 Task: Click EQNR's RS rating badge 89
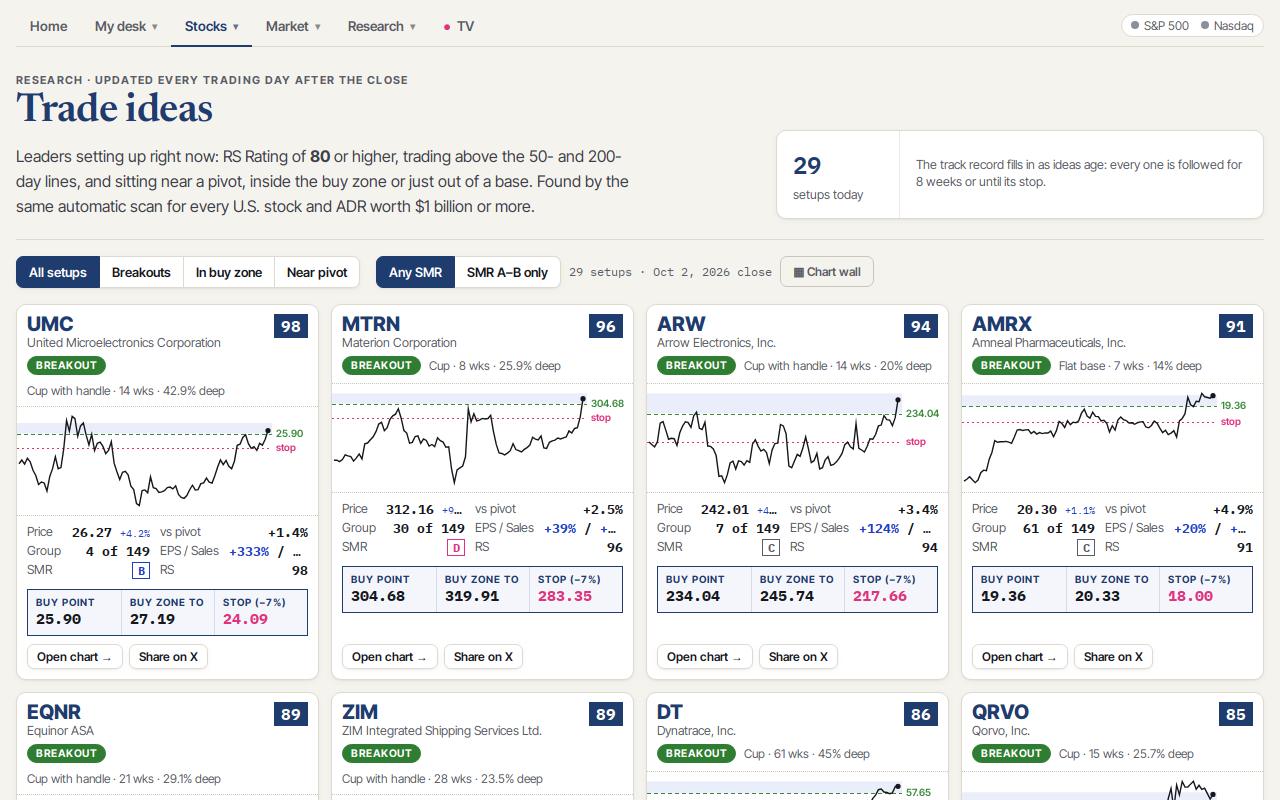click(291, 714)
